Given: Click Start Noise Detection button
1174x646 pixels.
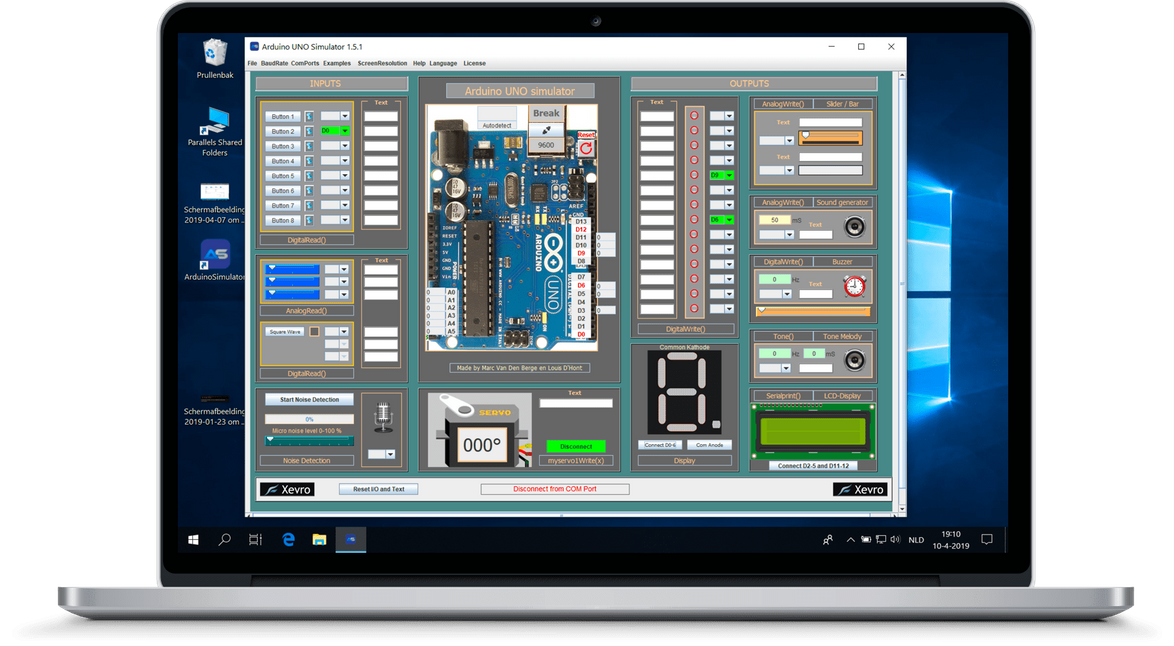Looking at the screenshot, I should (x=309, y=400).
